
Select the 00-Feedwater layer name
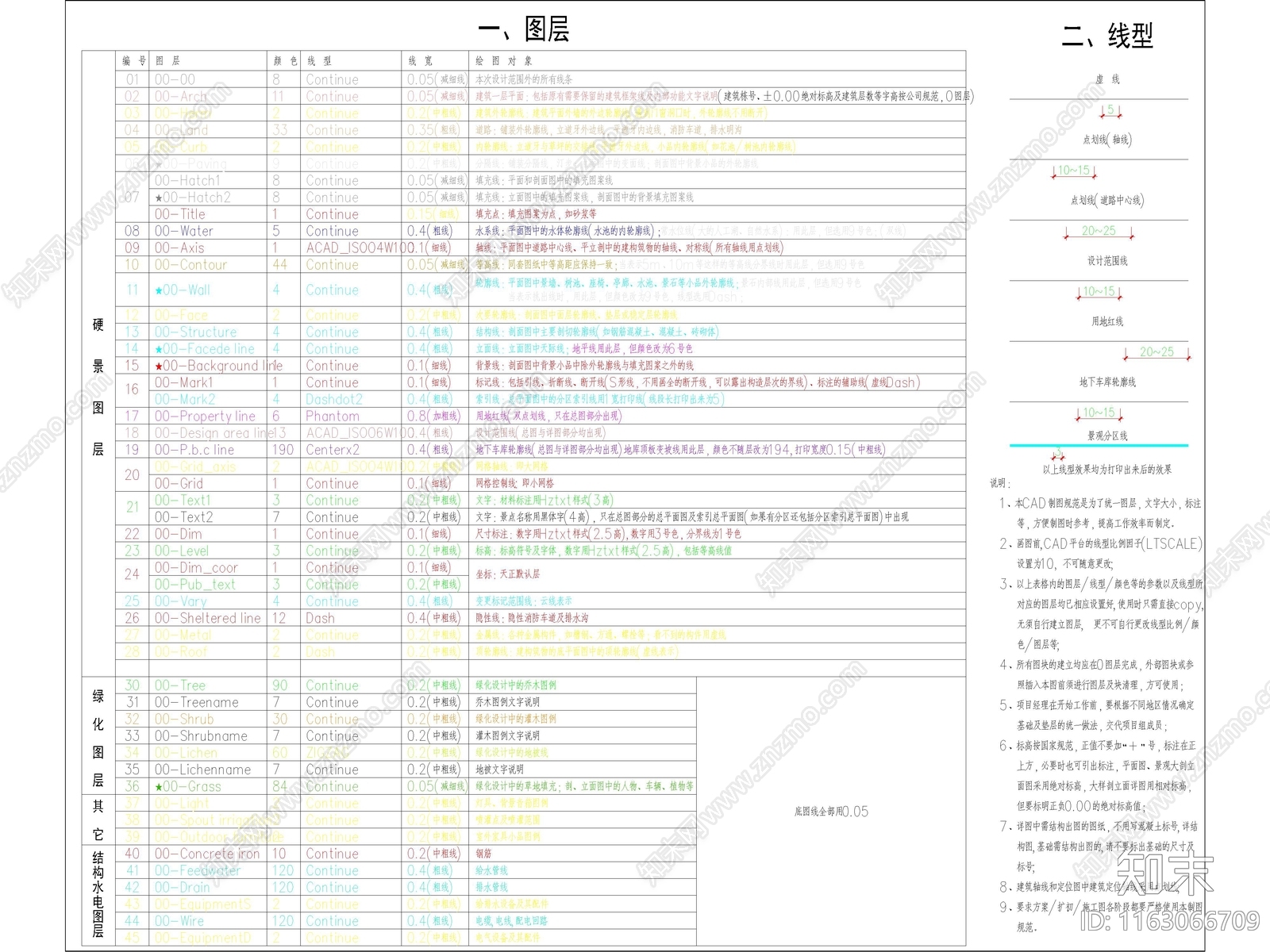coord(197,870)
